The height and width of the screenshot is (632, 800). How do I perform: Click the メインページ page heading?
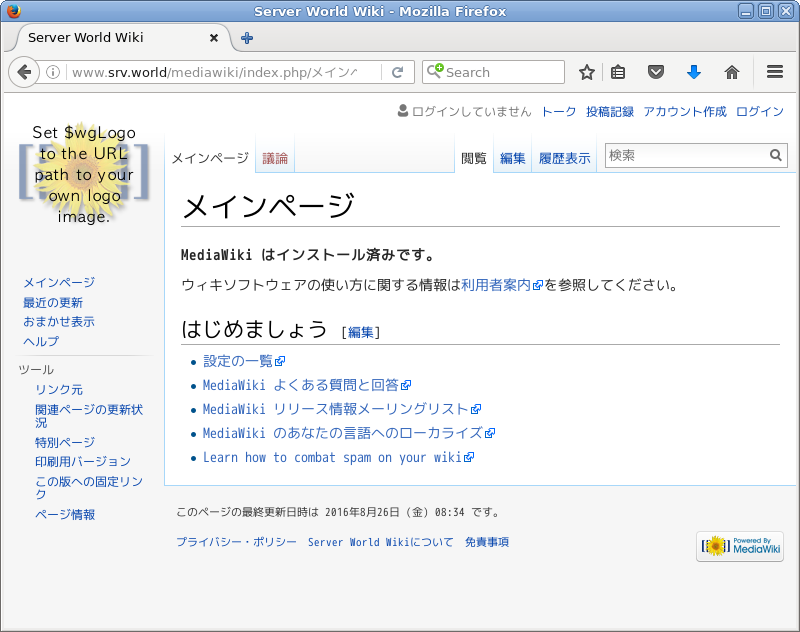pyautogui.click(x=268, y=205)
